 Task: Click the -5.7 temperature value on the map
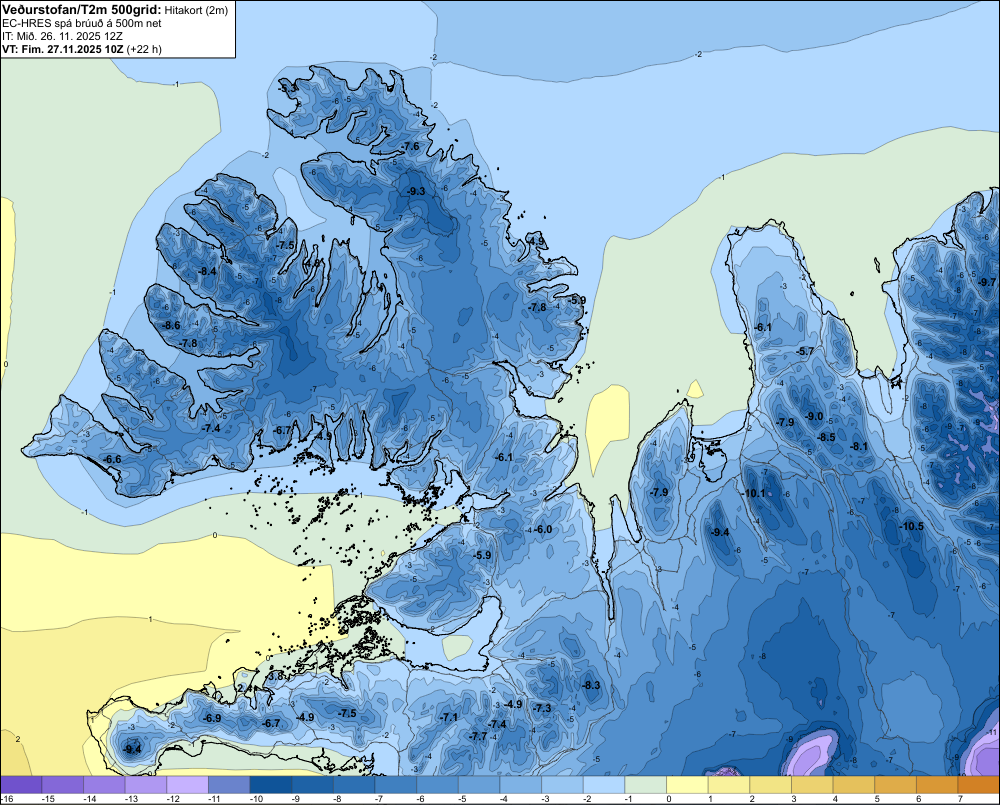(x=805, y=351)
